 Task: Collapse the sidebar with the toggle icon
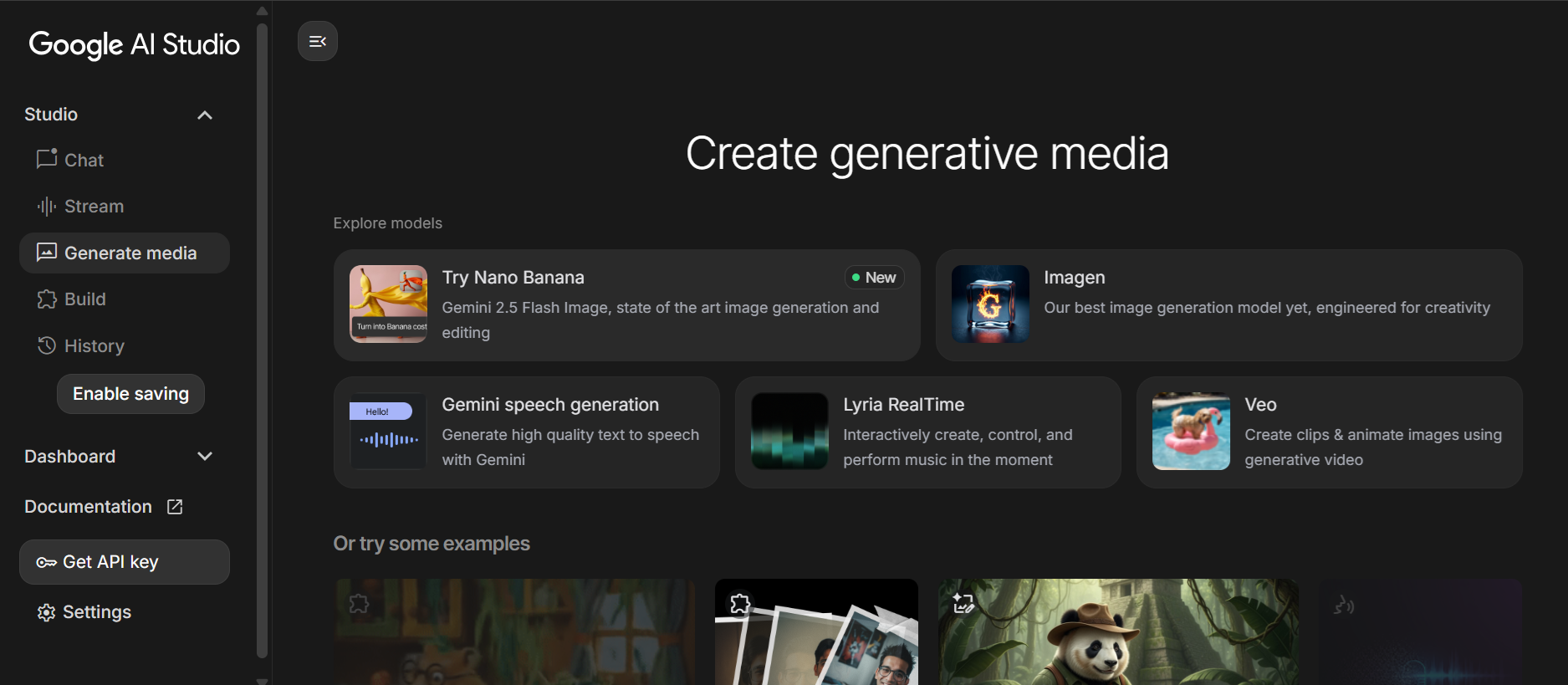tap(318, 41)
